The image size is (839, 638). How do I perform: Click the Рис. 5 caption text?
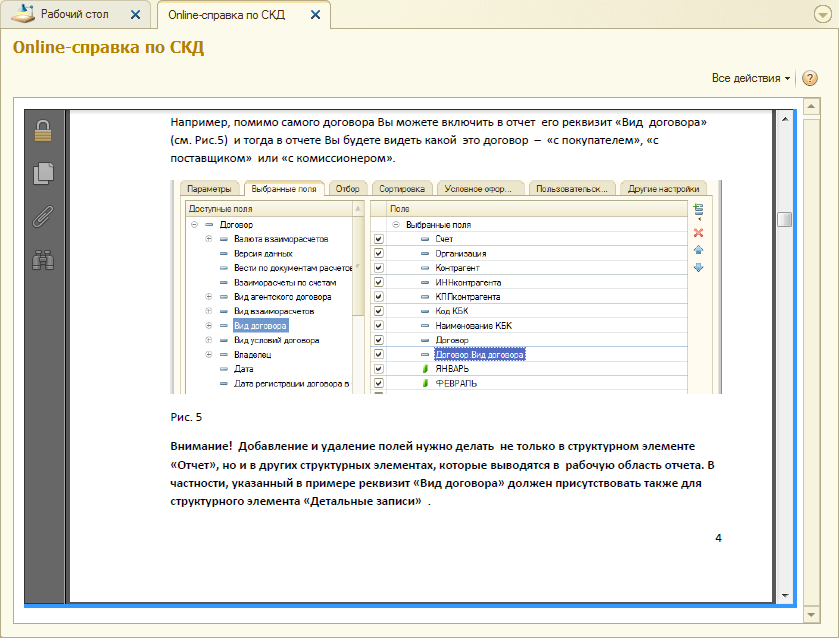pos(186,417)
